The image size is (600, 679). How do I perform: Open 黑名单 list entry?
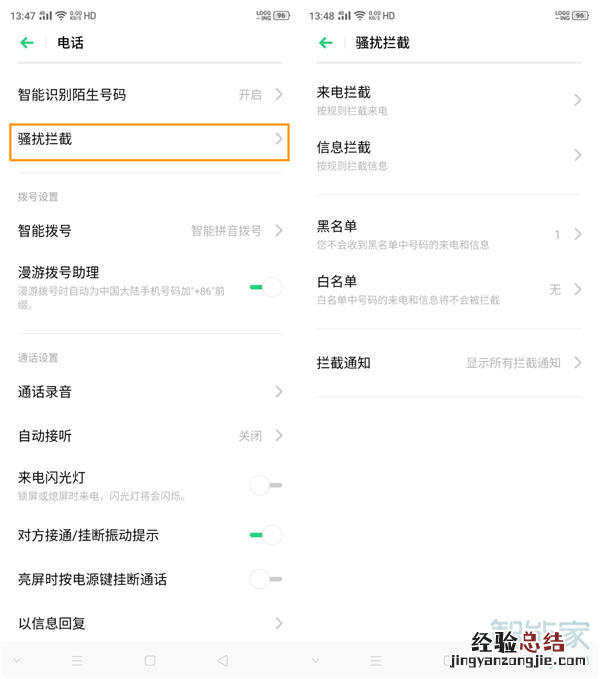click(448, 234)
